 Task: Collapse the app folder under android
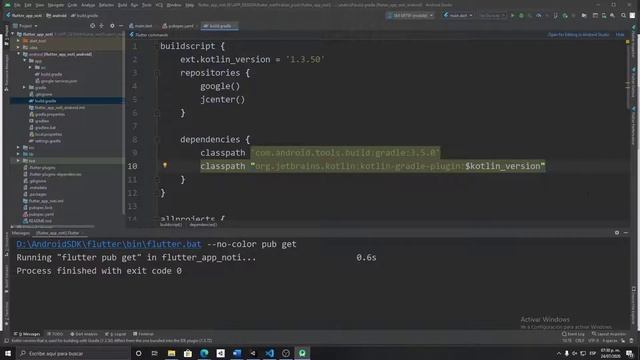click(x=24, y=60)
